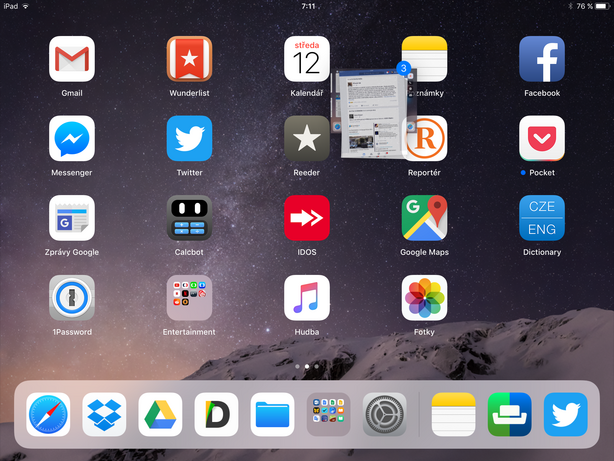Tap the Pocket label text
Screen dimensions: 614x461
pyautogui.click(x=542, y=172)
